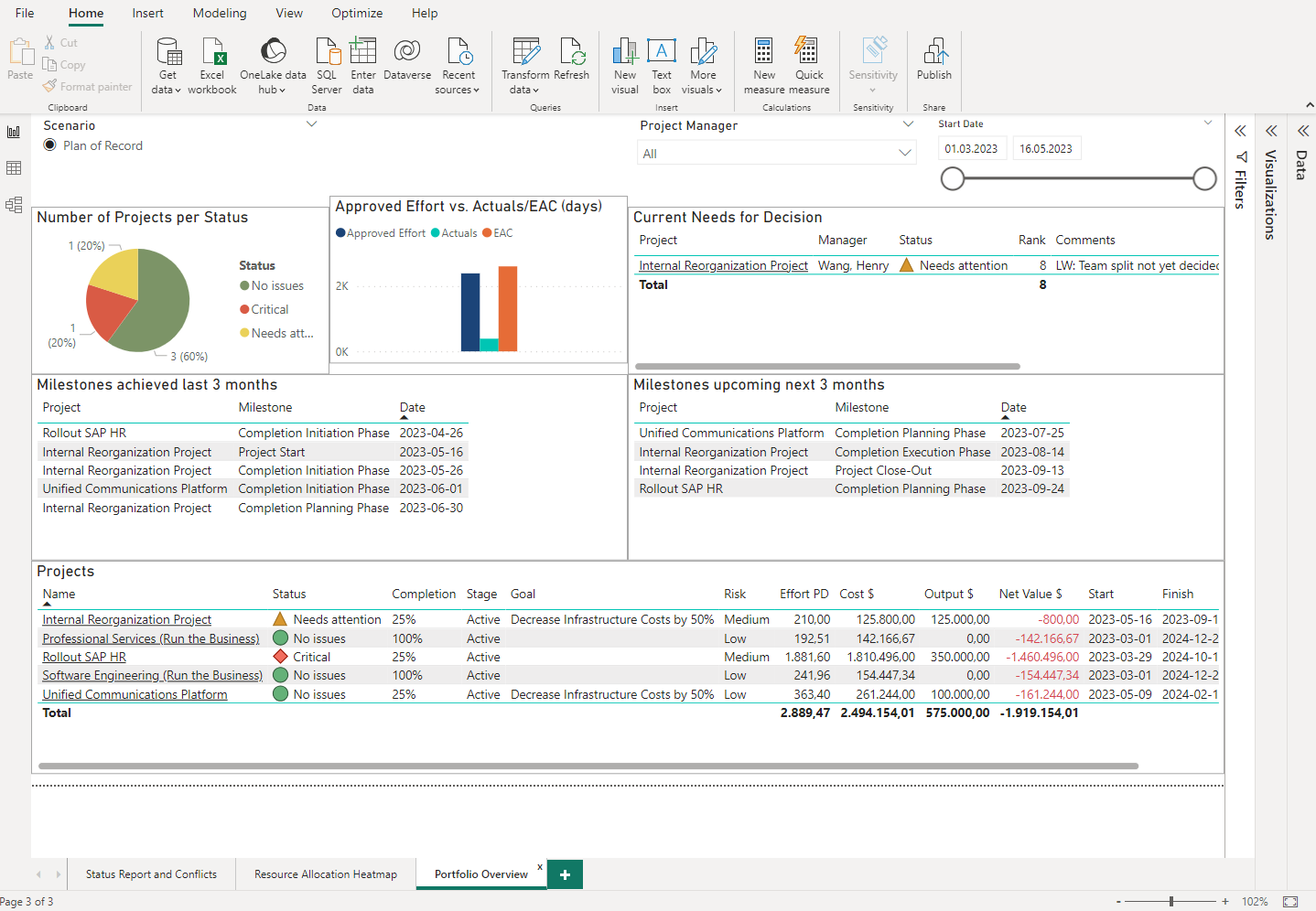Click the Start Date slider left handle
The height and width of the screenshot is (911, 1316).
pyautogui.click(x=953, y=178)
